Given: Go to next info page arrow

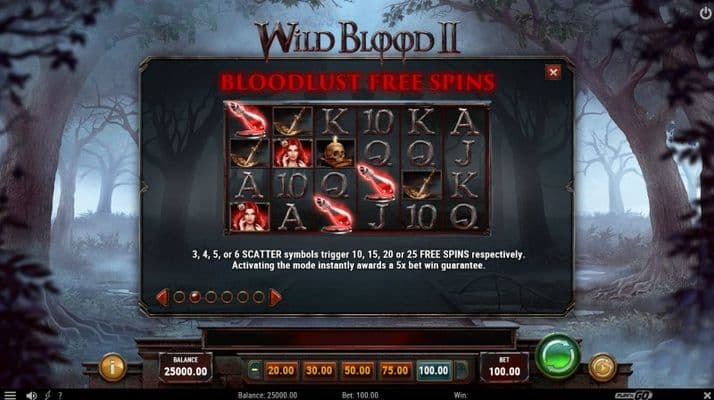Looking at the screenshot, I should click(275, 297).
